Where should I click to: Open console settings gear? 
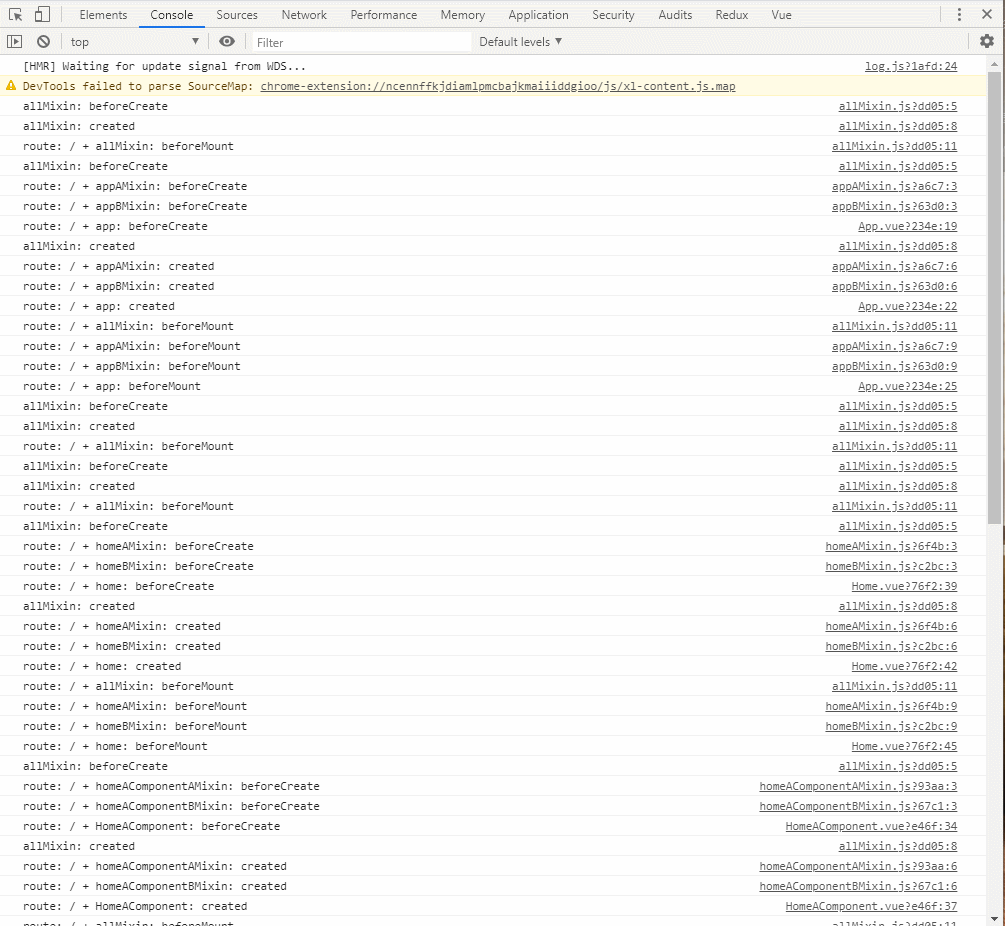click(987, 42)
